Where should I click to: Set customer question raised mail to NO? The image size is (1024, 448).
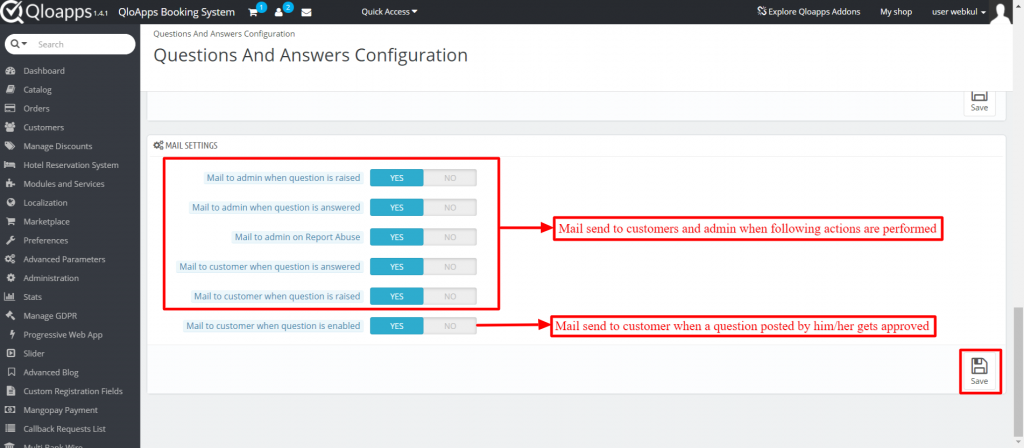point(450,296)
